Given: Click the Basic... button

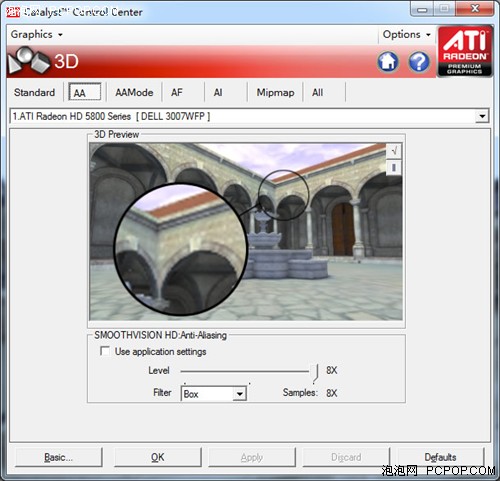Looking at the screenshot, I should 59,457.
